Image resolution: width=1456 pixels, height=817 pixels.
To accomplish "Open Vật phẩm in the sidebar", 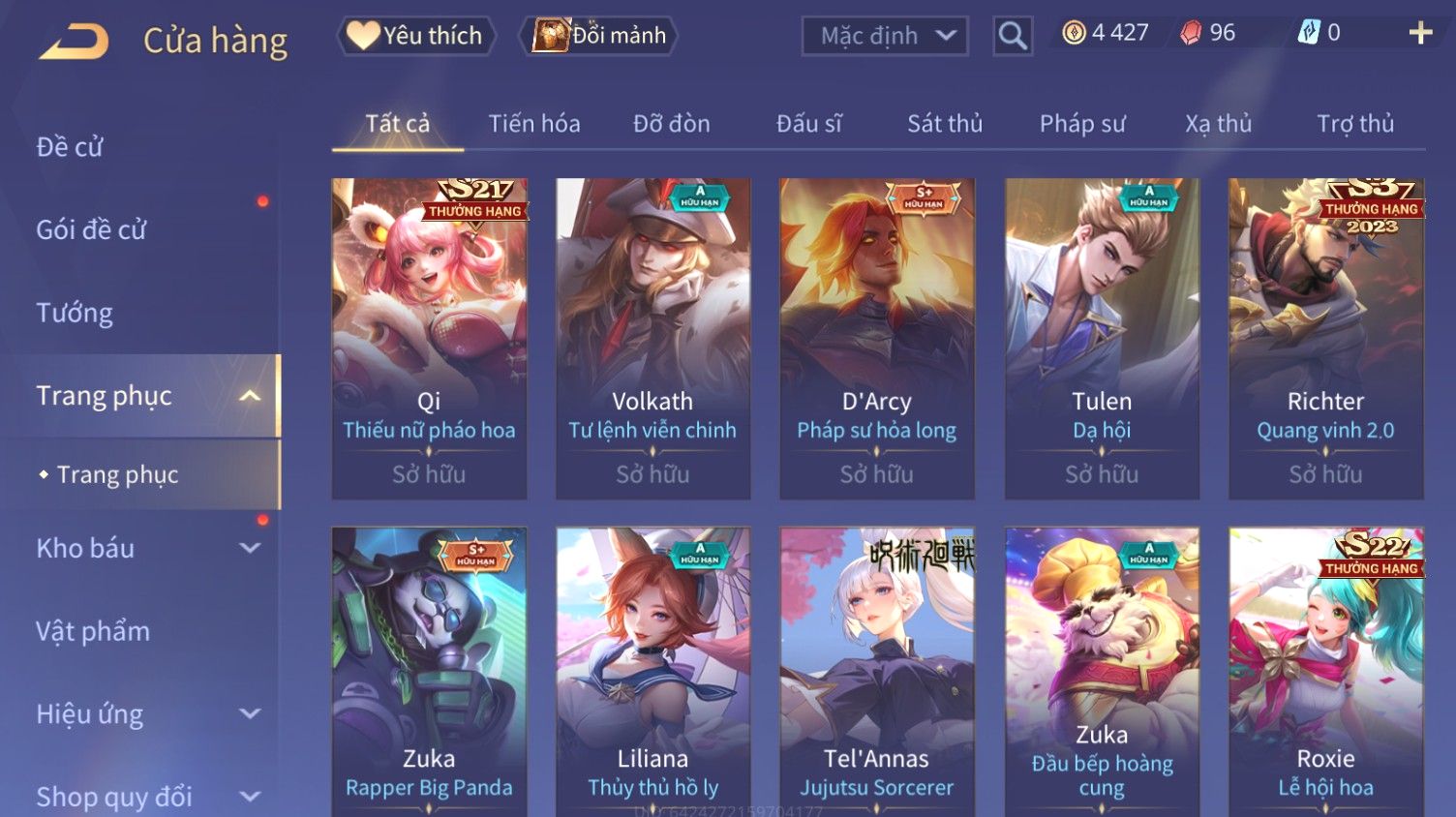I will 93,631.
